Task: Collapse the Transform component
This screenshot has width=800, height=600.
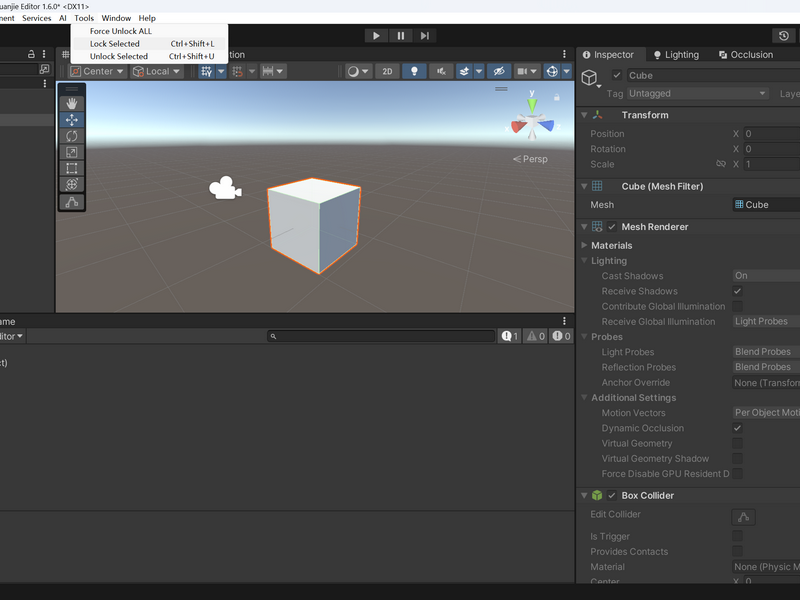Action: point(584,115)
